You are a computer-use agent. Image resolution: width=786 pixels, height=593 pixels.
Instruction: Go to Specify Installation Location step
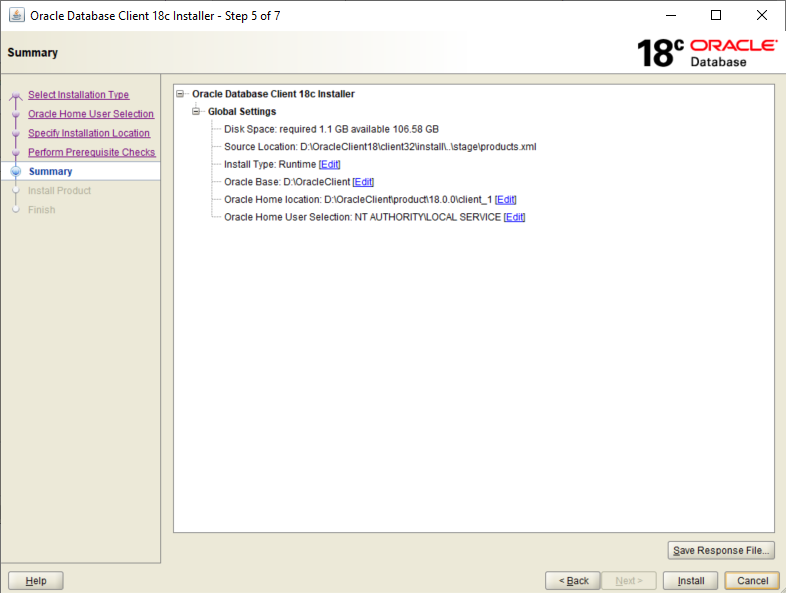click(89, 133)
